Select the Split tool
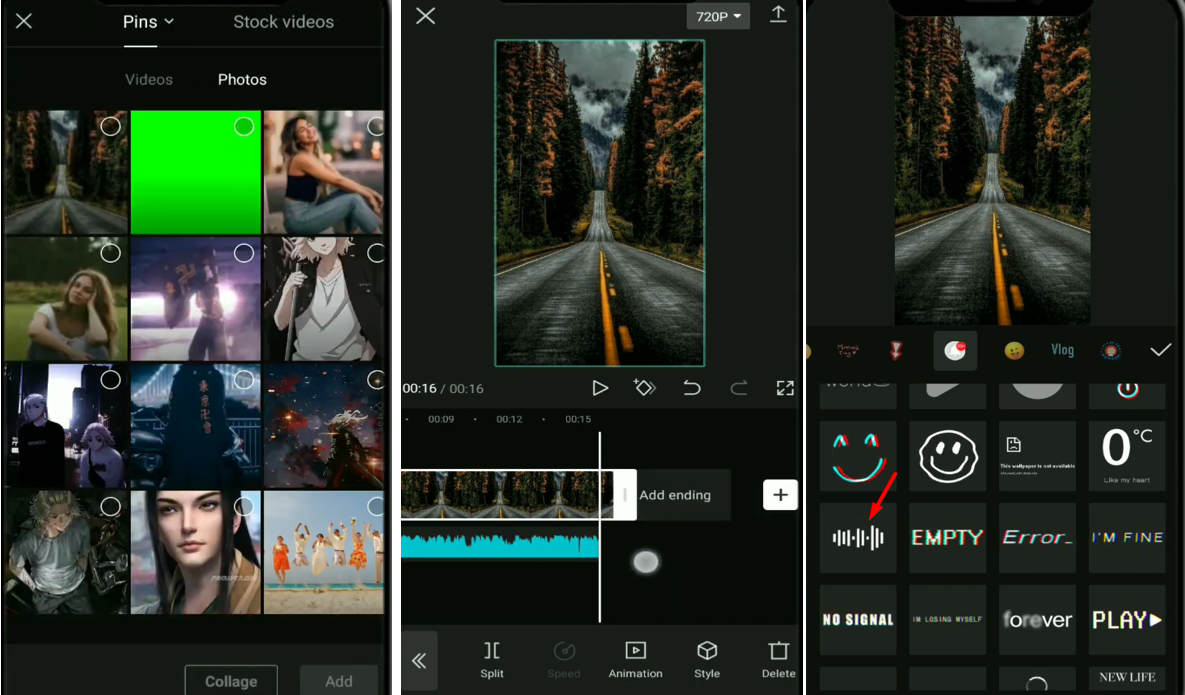This screenshot has height=695, width=1185. click(x=492, y=660)
